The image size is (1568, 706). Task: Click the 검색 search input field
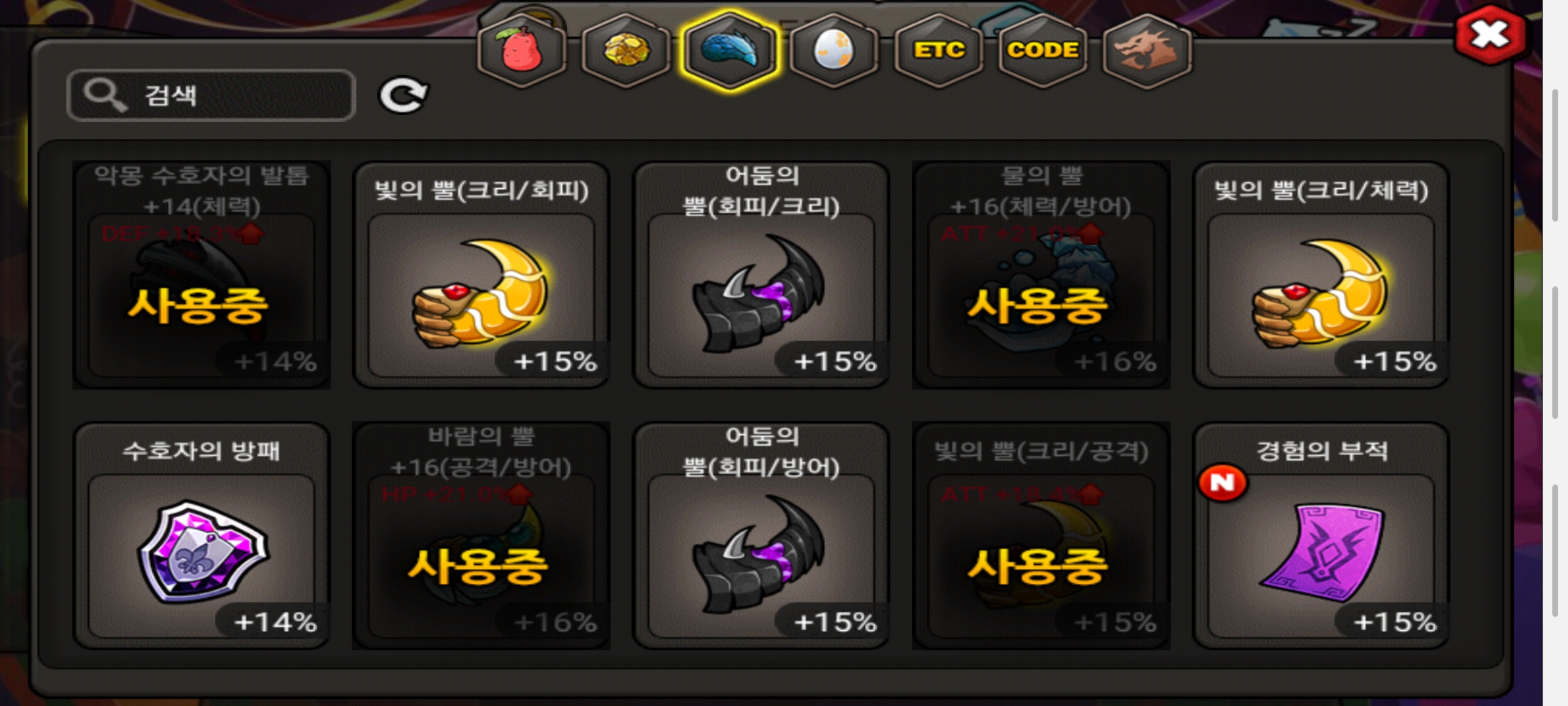pyautogui.click(x=211, y=95)
